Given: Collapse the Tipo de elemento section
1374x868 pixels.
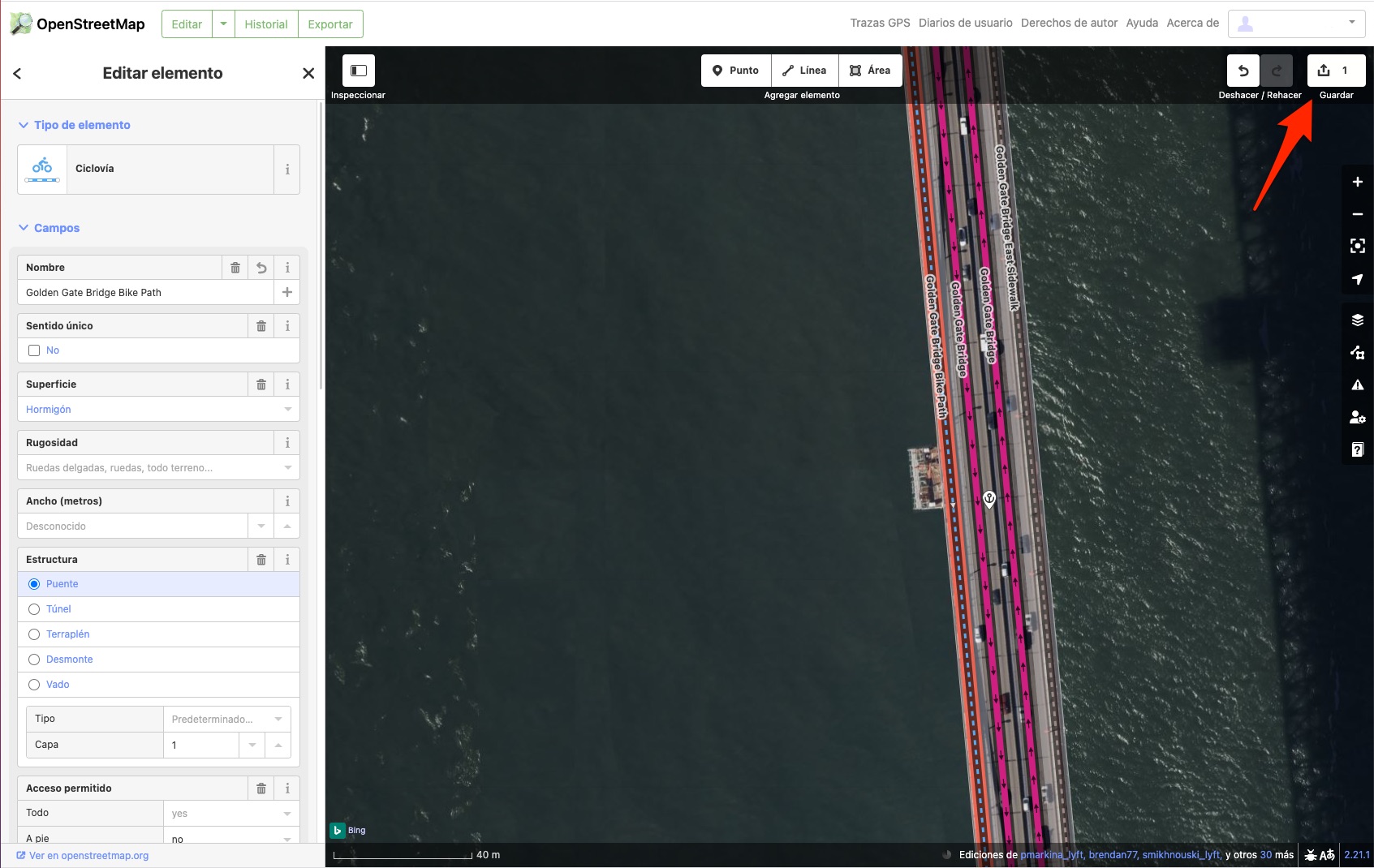Looking at the screenshot, I should click(x=74, y=125).
